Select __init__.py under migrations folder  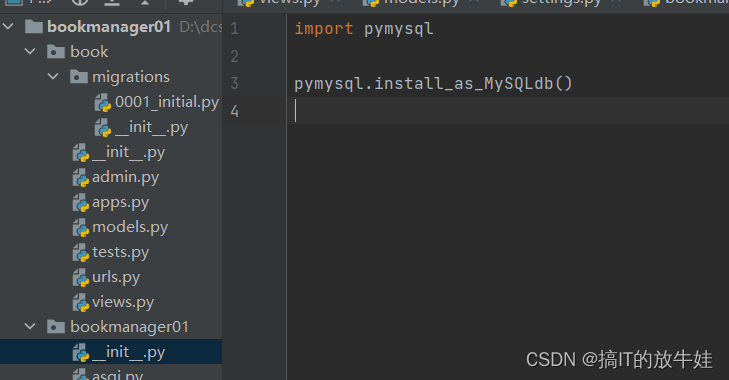point(151,127)
